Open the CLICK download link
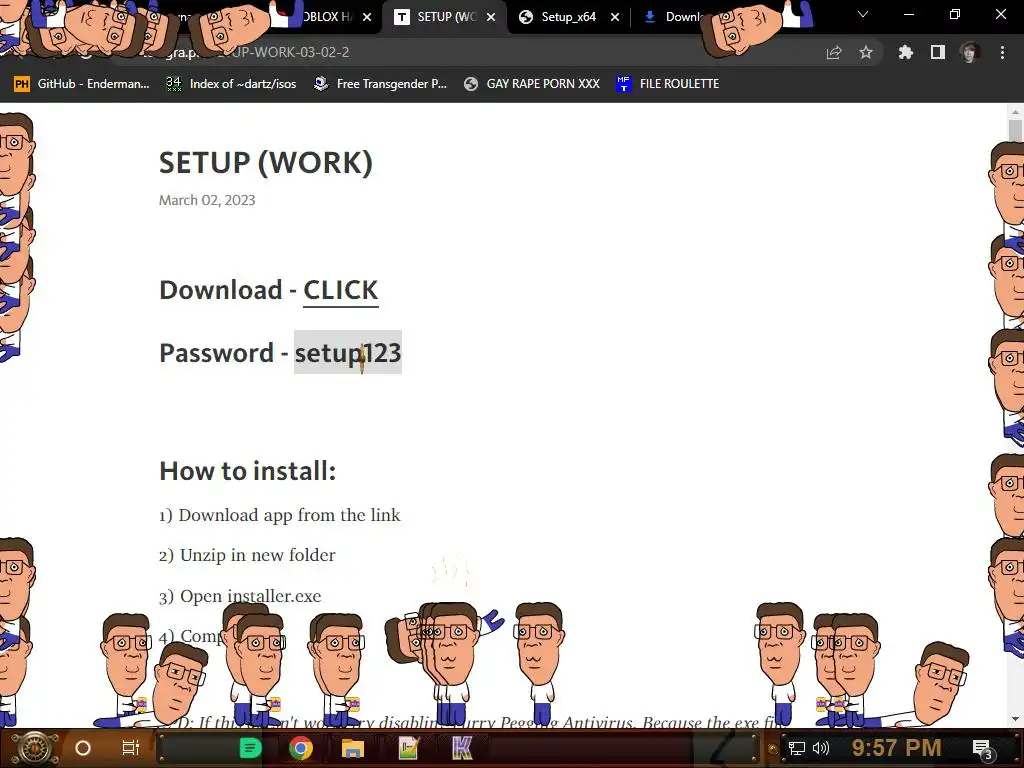The height and width of the screenshot is (768, 1024). (x=340, y=290)
